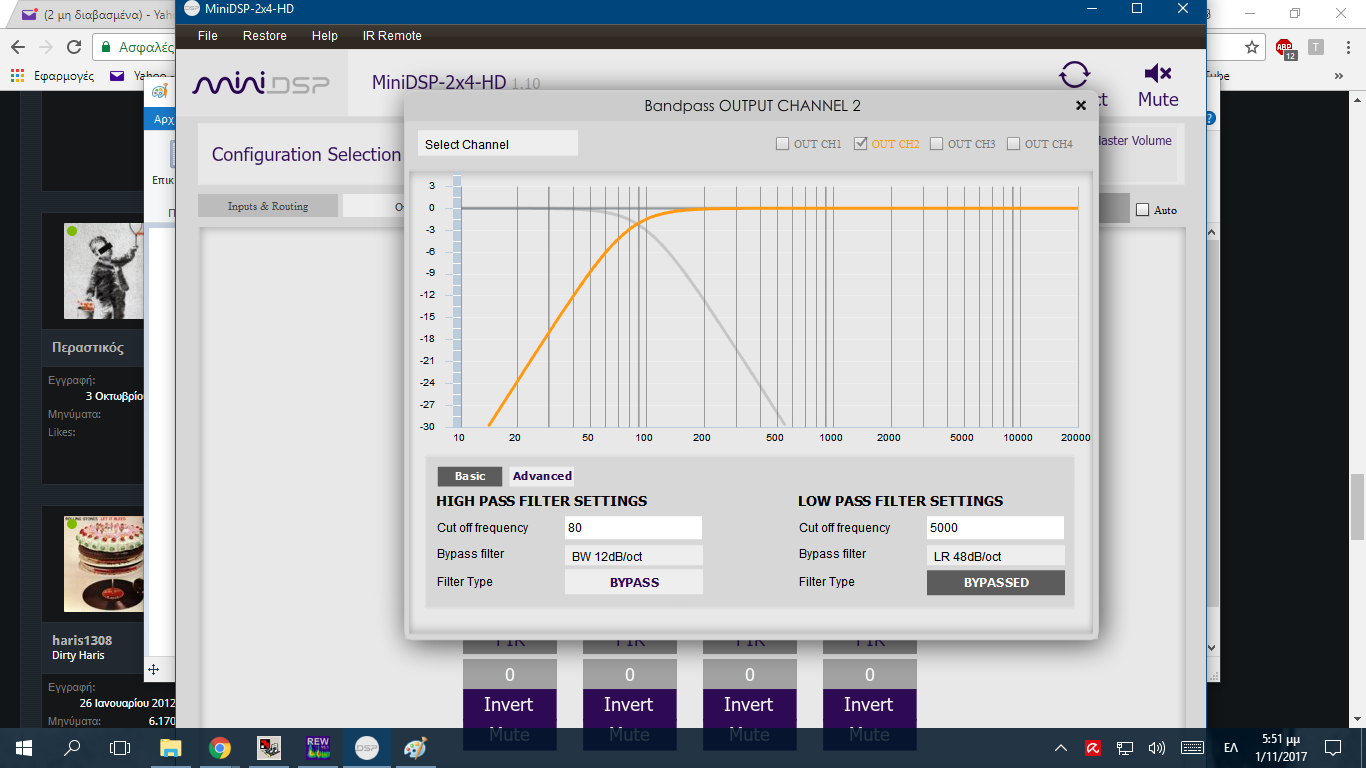The width and height of the screenshot is (1366, 768).
Task: Click the Adblock Plus extension icon
Action: pyautogui.click(x=1284, y=47)
